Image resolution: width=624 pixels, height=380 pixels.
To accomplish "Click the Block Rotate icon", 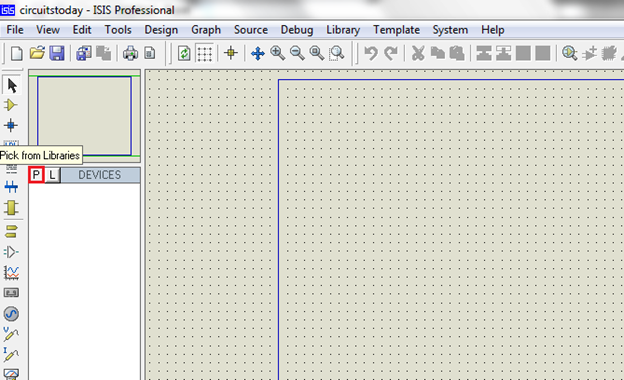I will tap(523, 53).
